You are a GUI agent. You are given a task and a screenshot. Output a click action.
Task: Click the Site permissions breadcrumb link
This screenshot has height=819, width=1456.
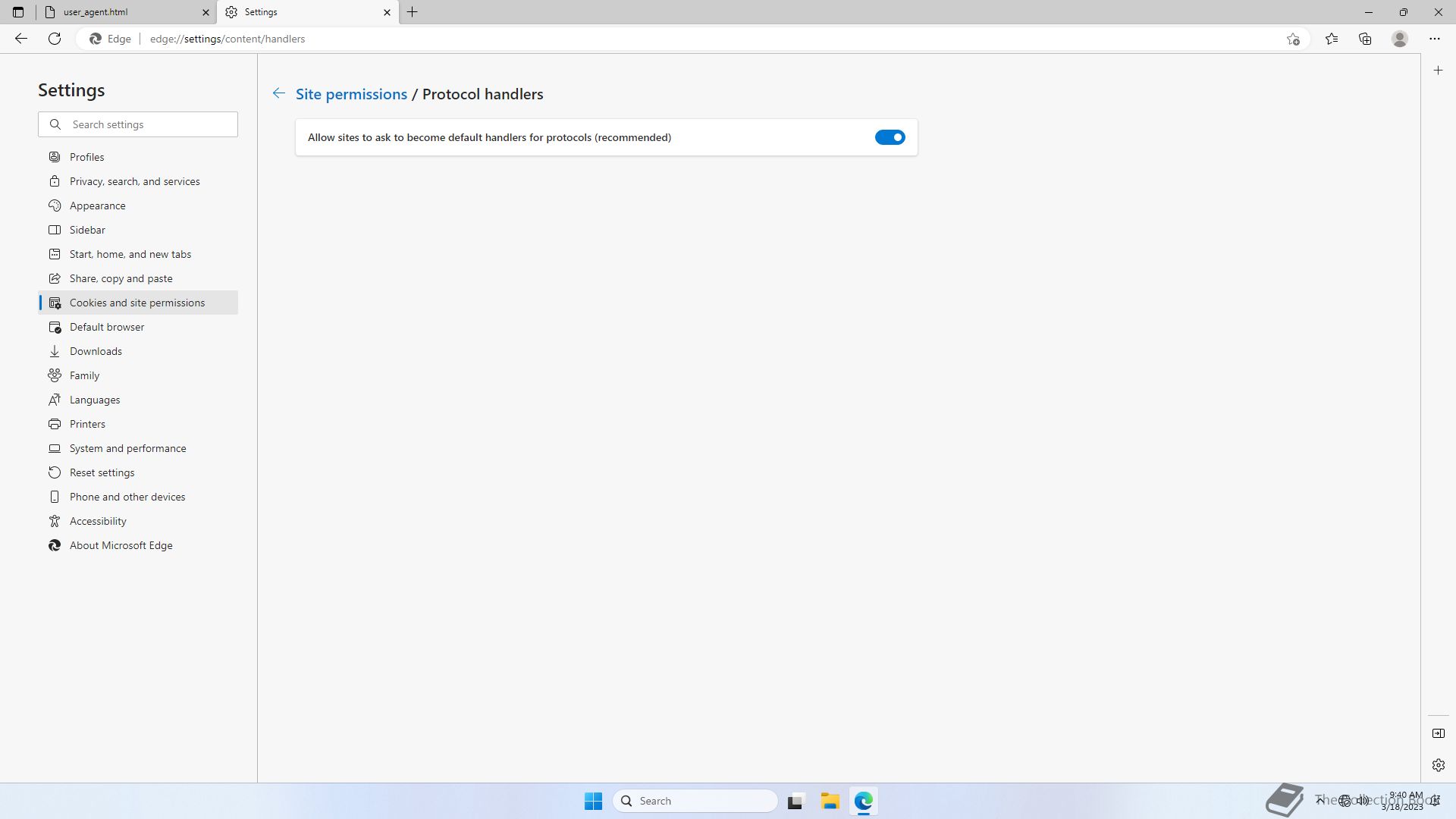(x=351, y=94)
